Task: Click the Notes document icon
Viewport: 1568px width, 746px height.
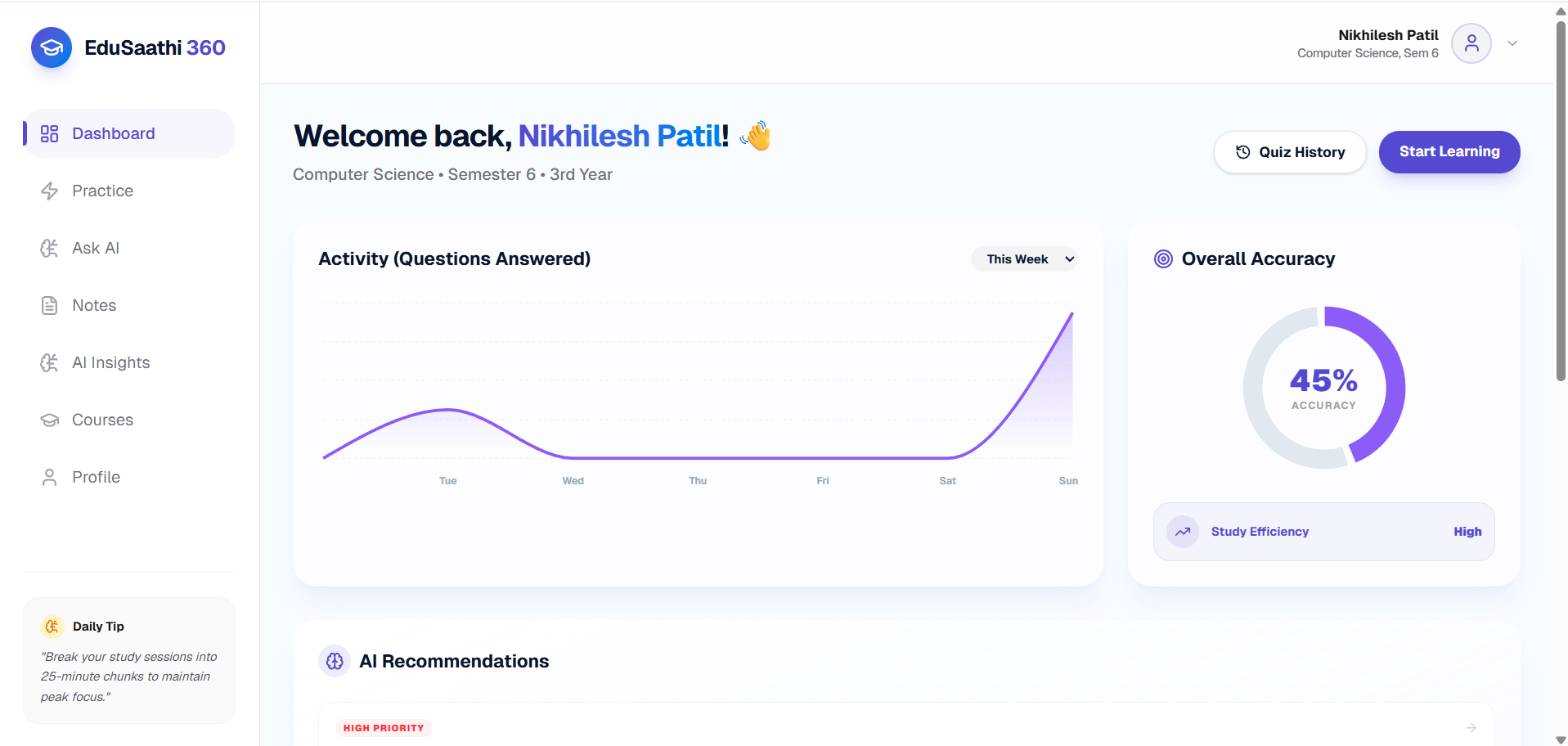Action: 49,305
